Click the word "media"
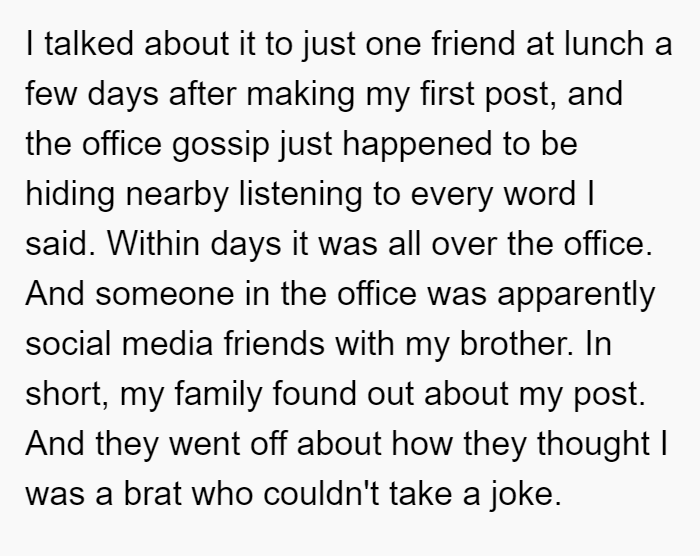Screen dimensions: 700x556 pos(167,344)
